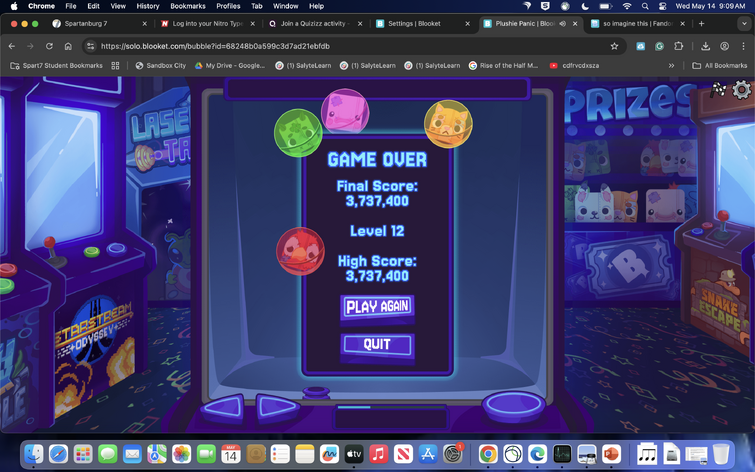Open the Grammarly extension icon
Viewport: 755px width, 472px height.
click(x=659, y=46)
